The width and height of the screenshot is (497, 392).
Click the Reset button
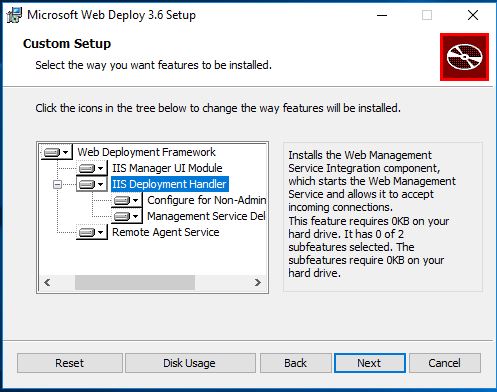70,363
